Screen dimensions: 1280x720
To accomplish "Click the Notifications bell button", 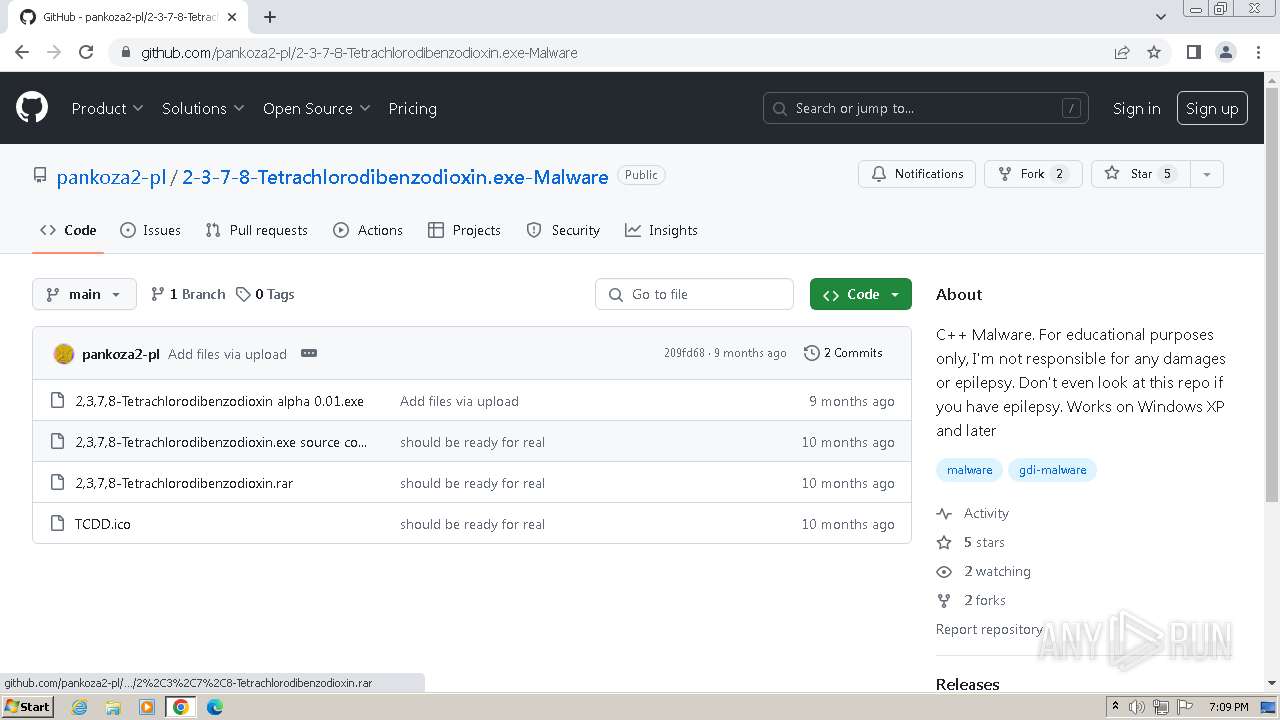I will (917, 174).
